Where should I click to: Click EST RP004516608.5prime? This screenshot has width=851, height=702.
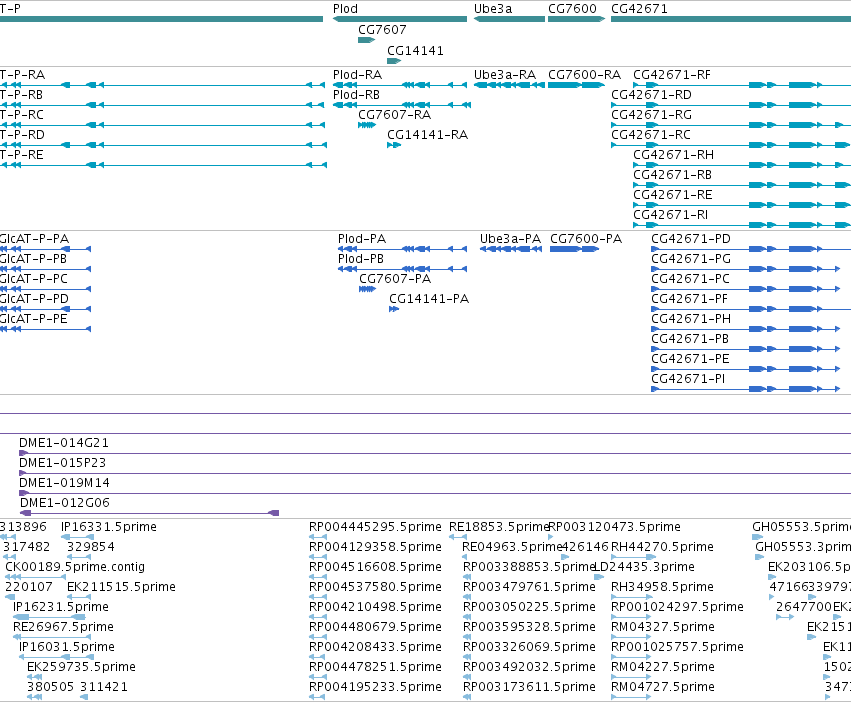[375, 567]
